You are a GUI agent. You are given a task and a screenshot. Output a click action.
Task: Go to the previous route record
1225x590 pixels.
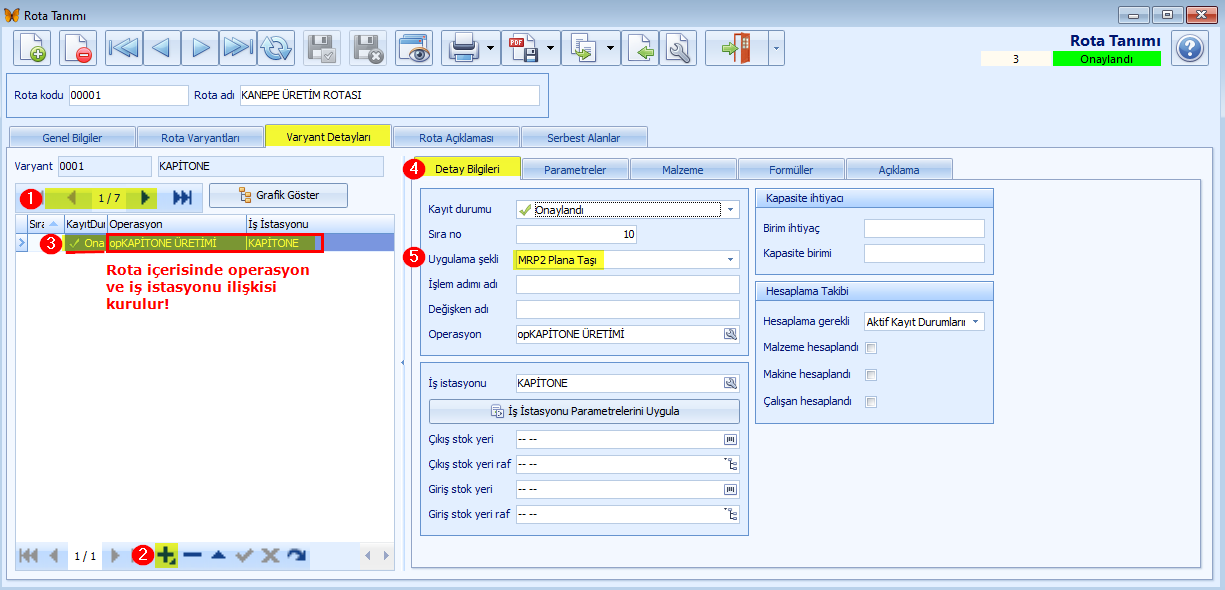point(161,48)
